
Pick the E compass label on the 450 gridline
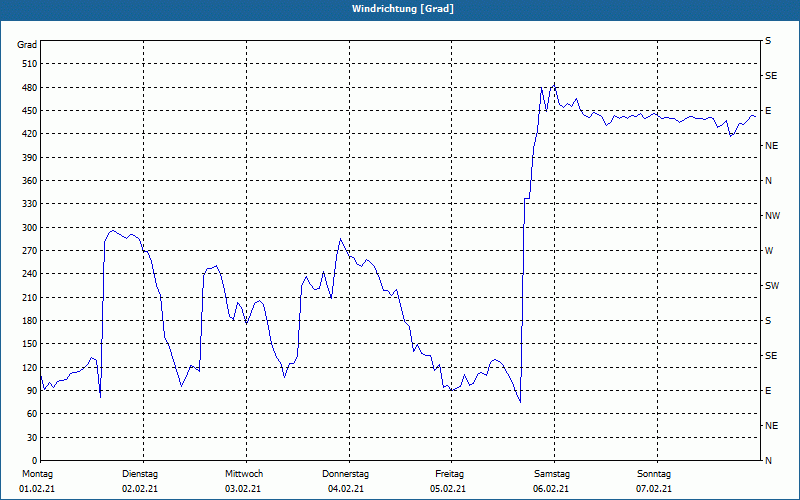(768, 111)
